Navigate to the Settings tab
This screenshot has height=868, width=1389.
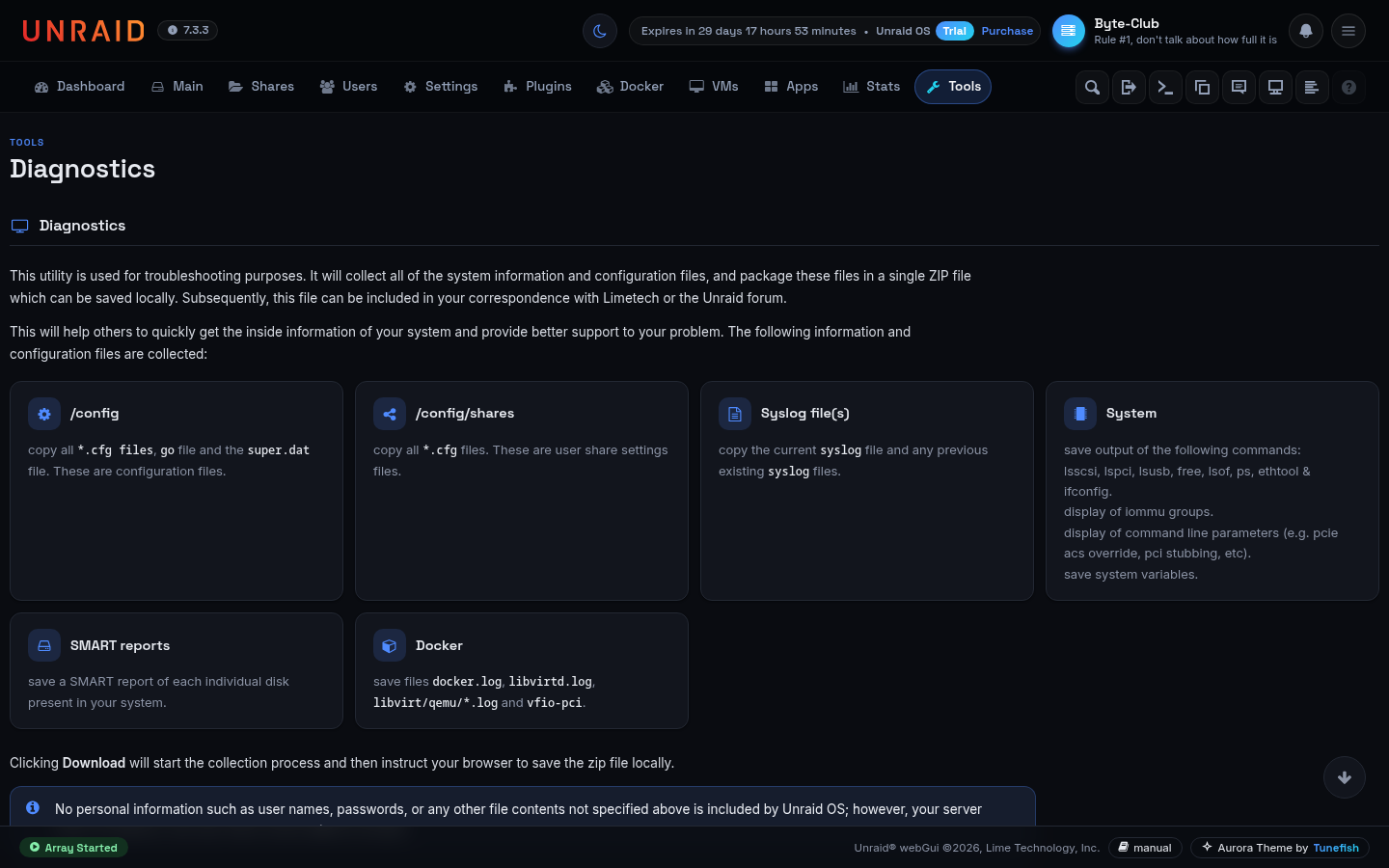pos(441,87)
